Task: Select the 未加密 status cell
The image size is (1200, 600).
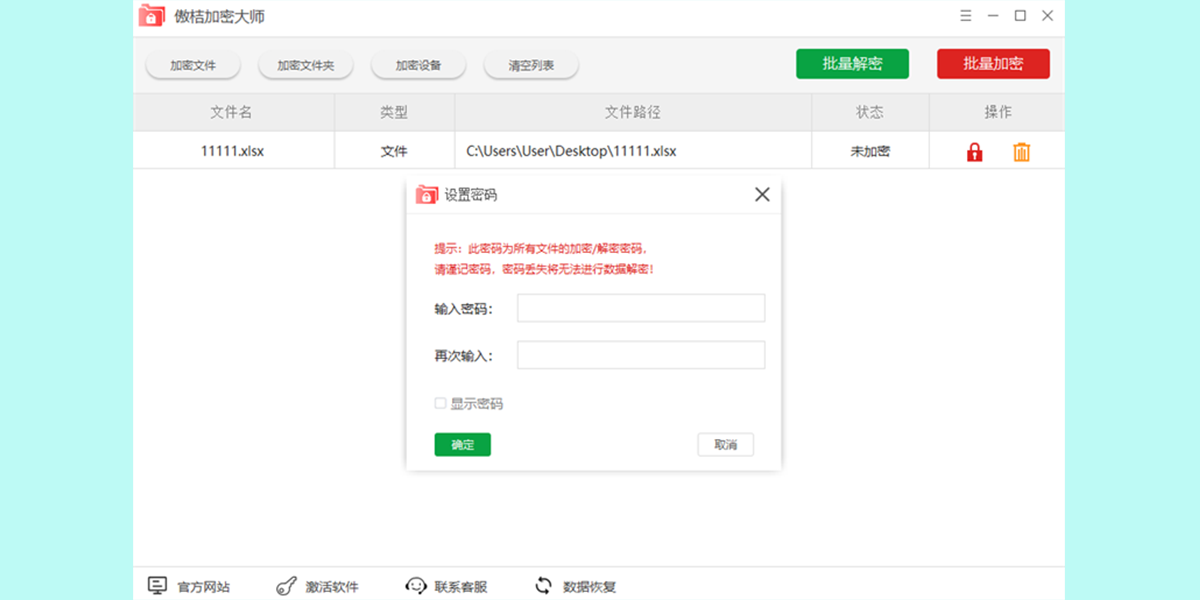Action: (x=870, y=150)
